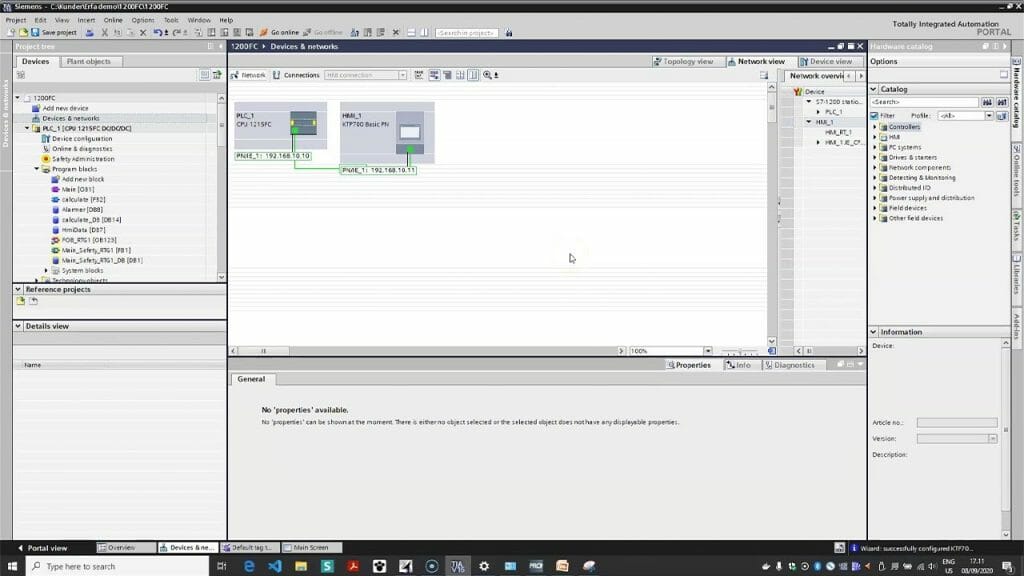Image resolution: width=1024 pixels, height=576 pixels.
Task: Click the Connections button
Action: pyautogui.click(x=296, y=75)
